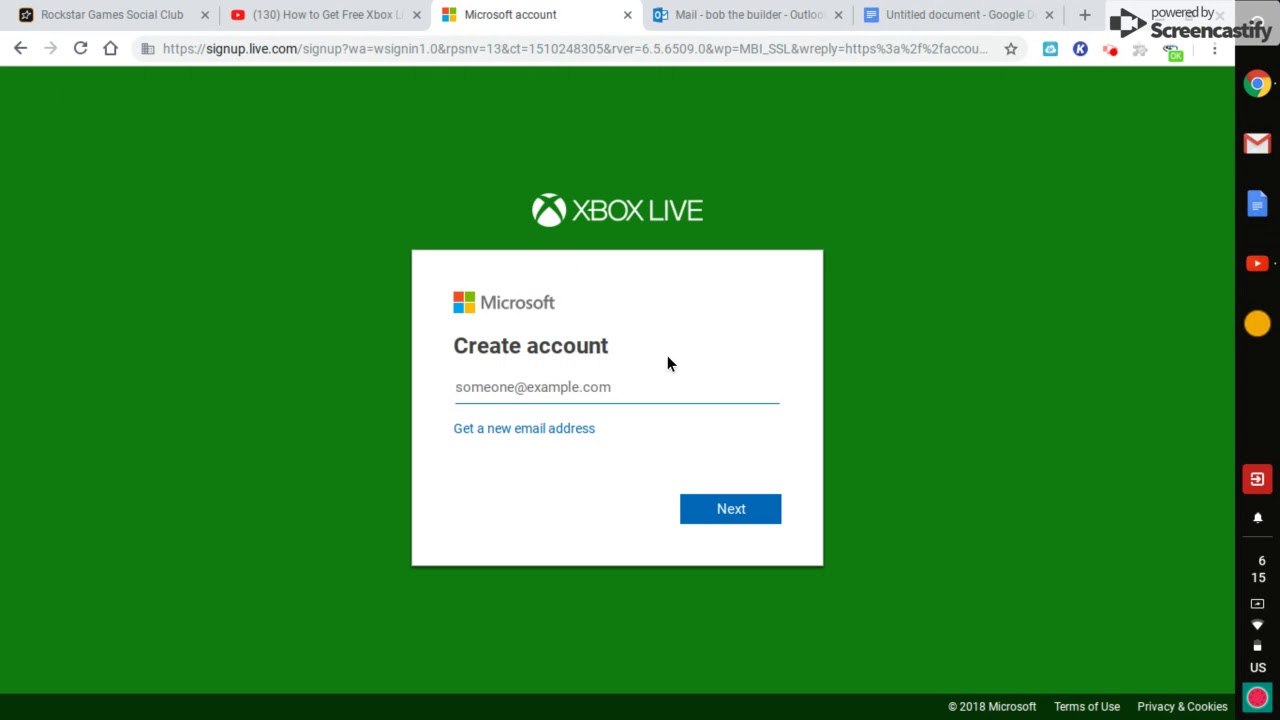
Task: Open Privacy & Cookies link
Action: pyautogui.click(x=1182, y=706)
